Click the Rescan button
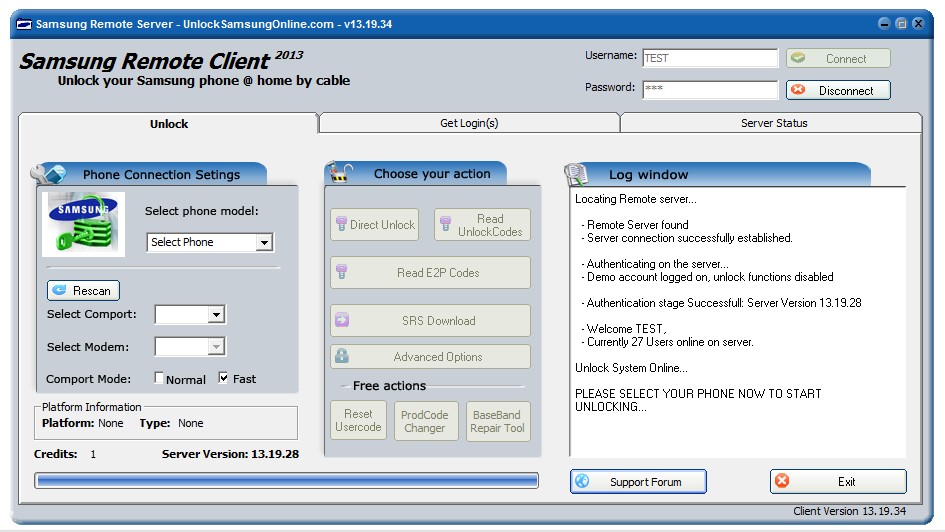This screenshot has height=532, width=945. [x=83, y=290]
